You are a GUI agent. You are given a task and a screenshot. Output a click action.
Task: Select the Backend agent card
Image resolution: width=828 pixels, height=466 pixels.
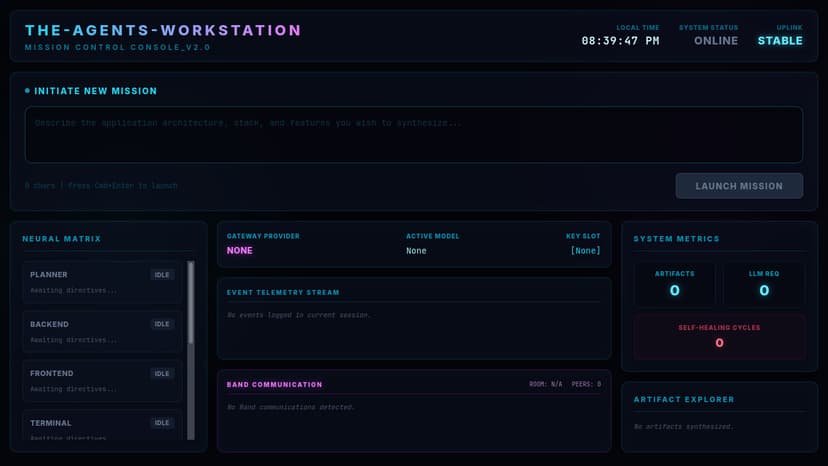point(102,331)
